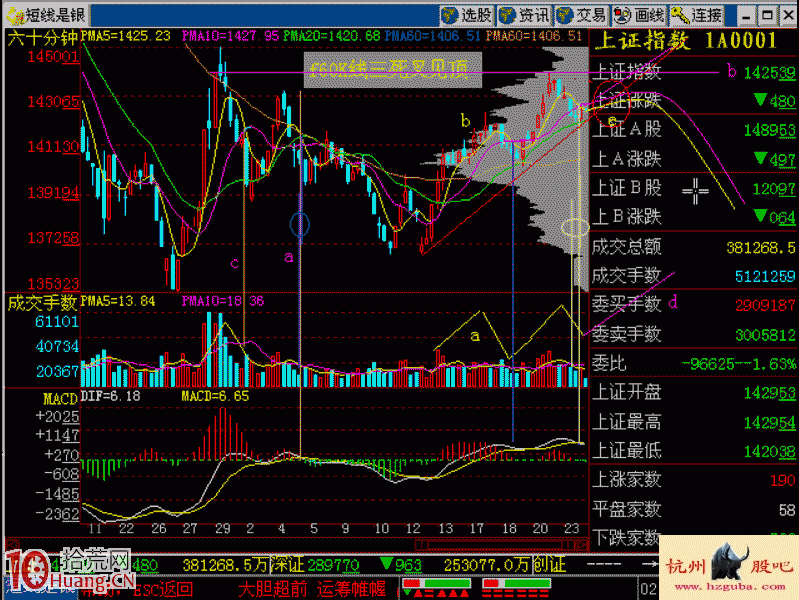
Task: Click the 委比 row showing -1.63%
Action: [x=693, y=363]
